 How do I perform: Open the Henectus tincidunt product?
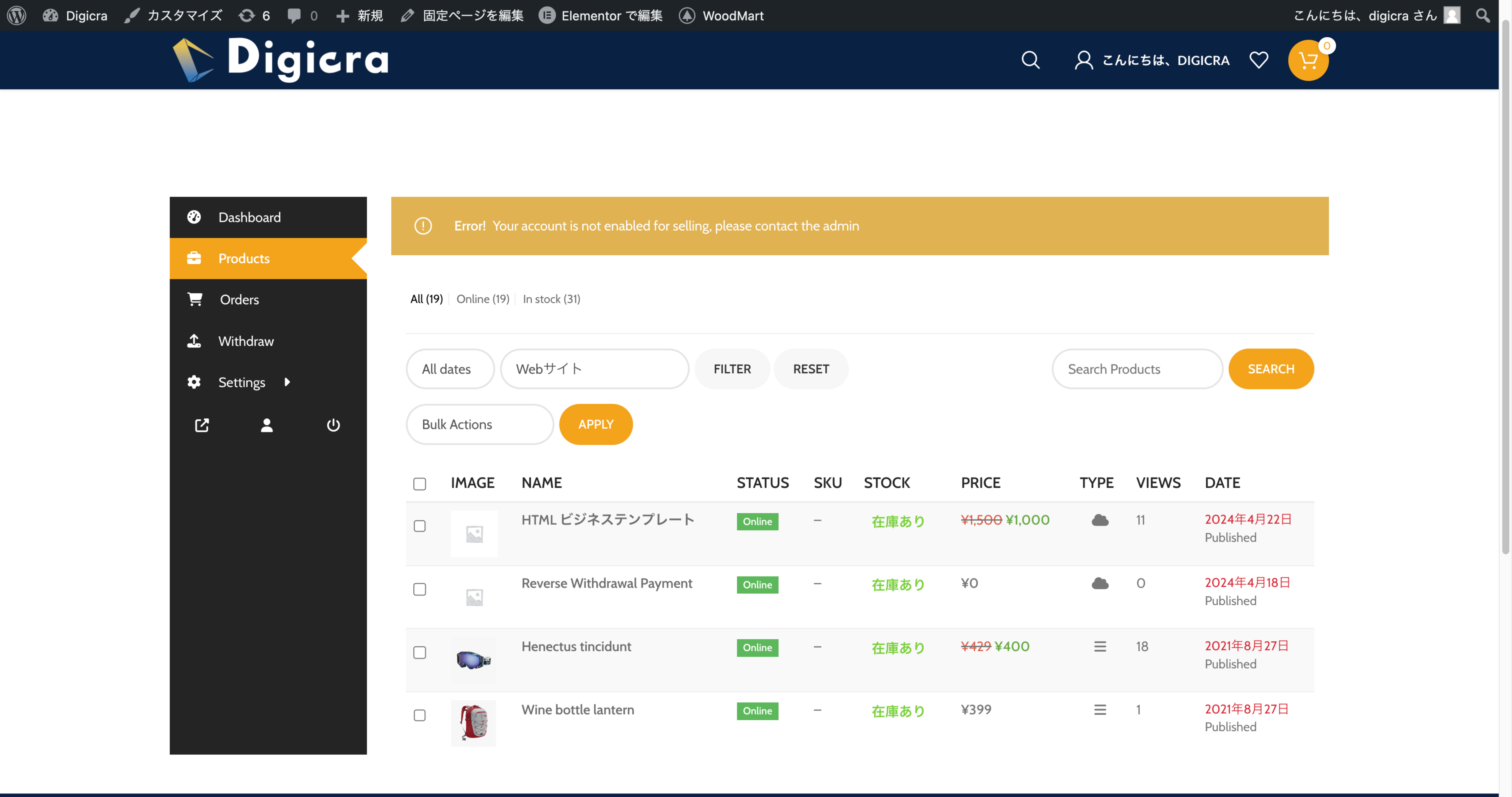point(576,647)
